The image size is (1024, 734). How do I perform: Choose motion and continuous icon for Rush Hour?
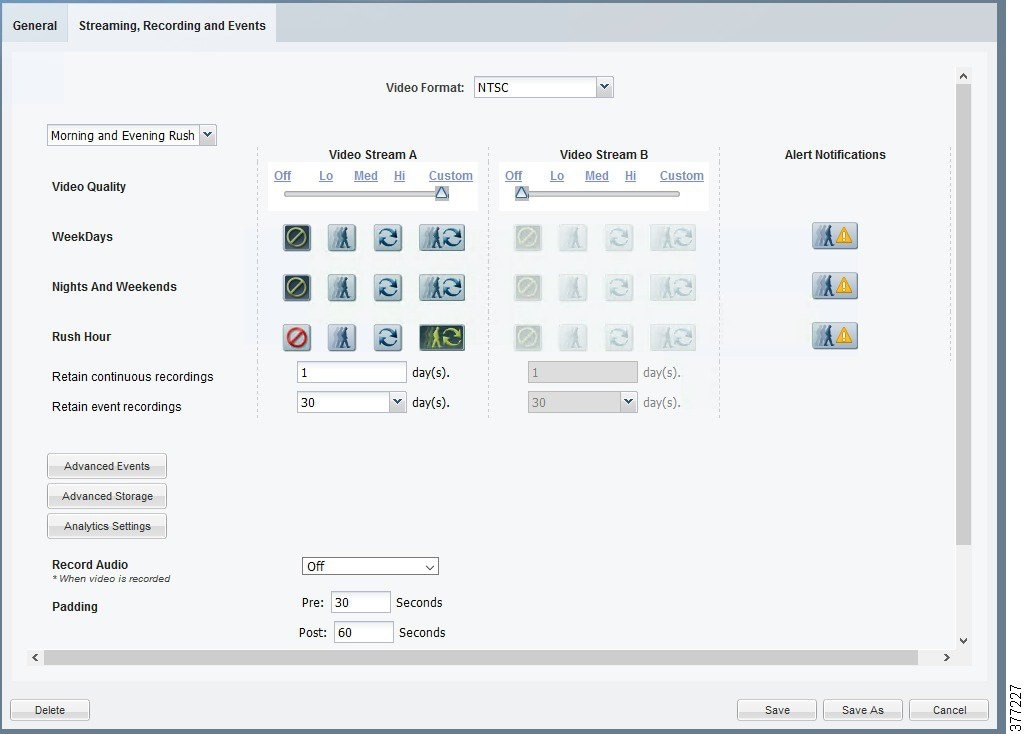pyautogui.click(x=441, y=337)
